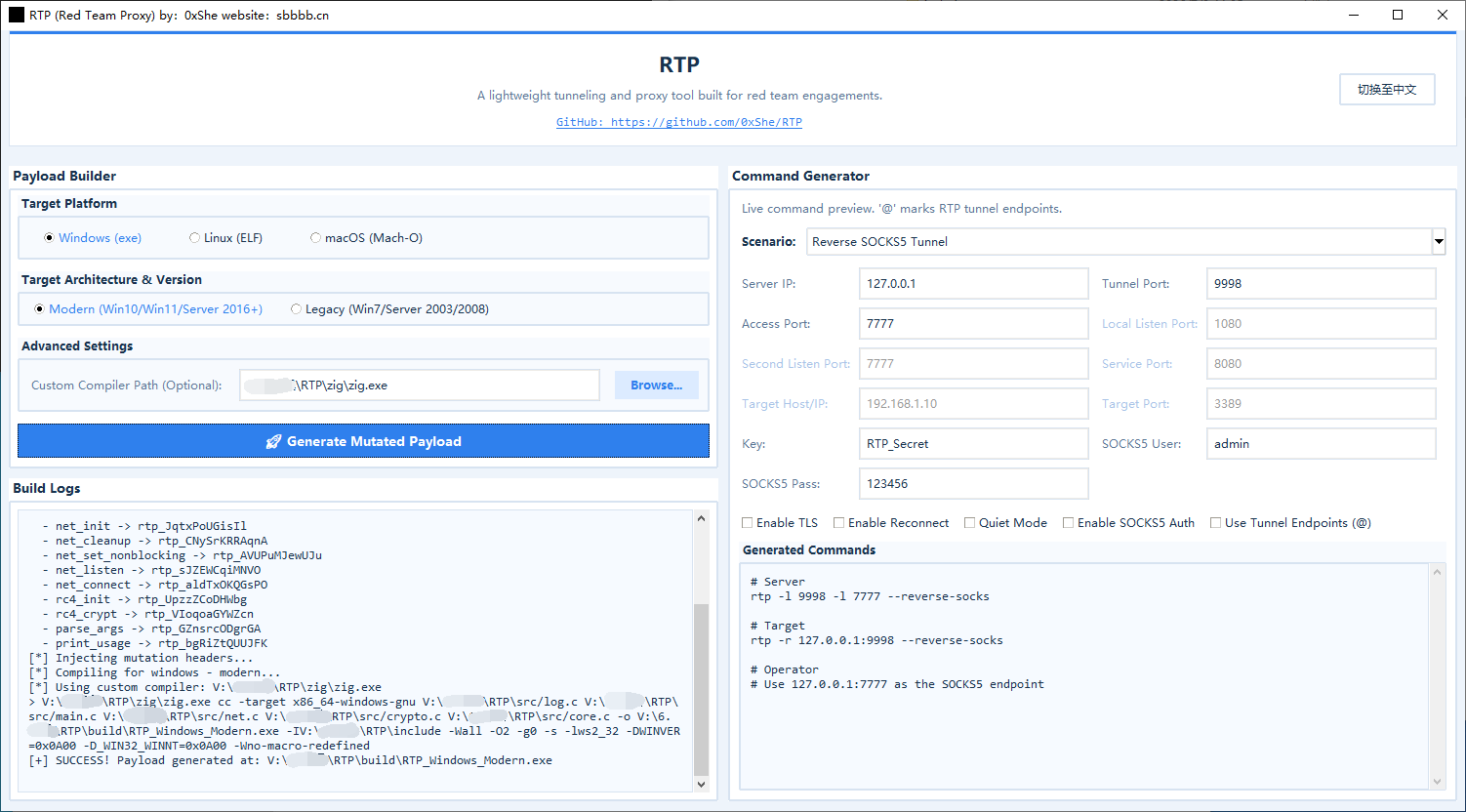The image size is (1466, 812).
Task: Click the 'SUCCESS! Payload generated at' log line
Action: pyautogui.click(x=291, y=760)
